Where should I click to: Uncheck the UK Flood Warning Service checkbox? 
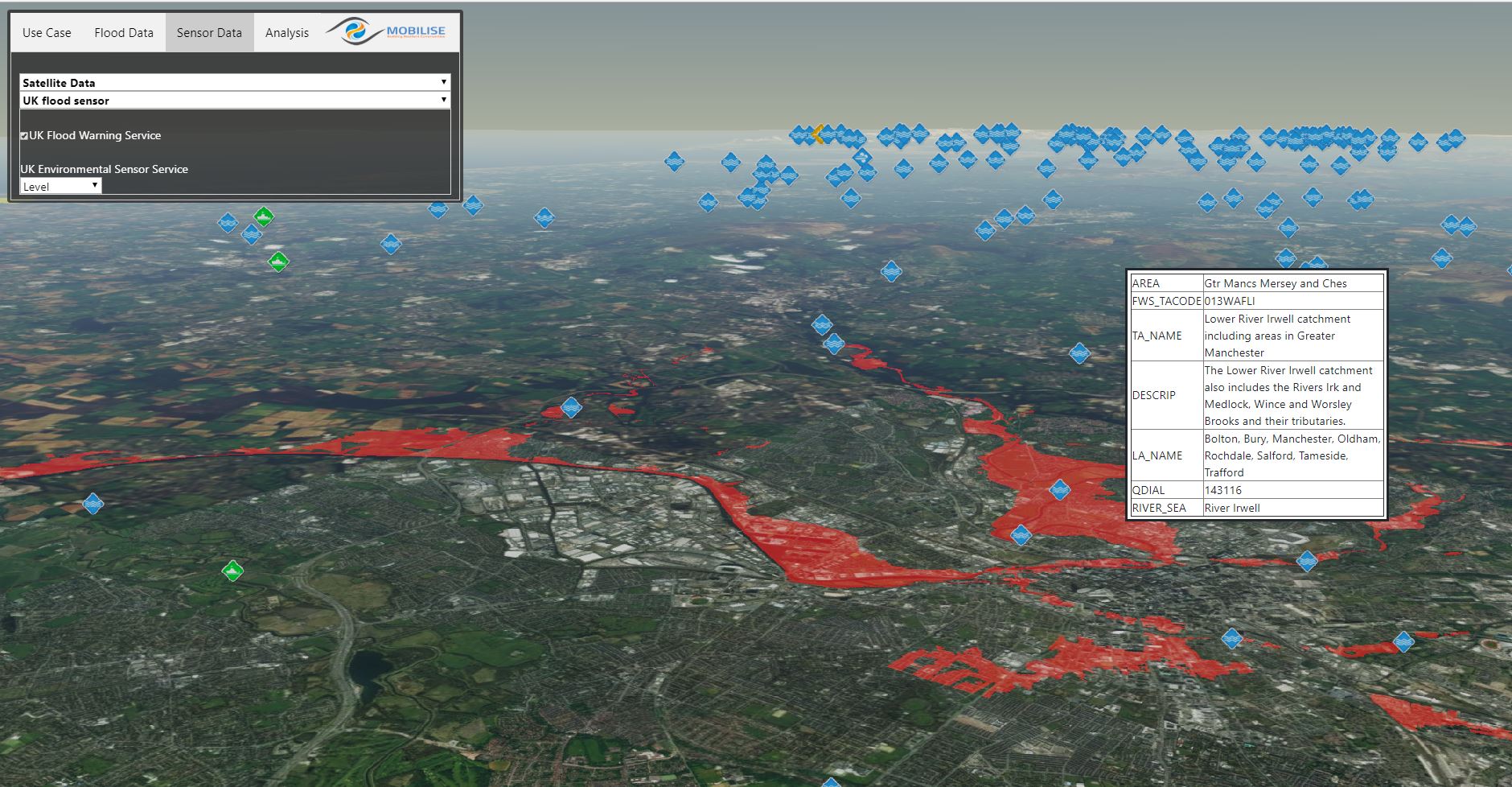24,136
